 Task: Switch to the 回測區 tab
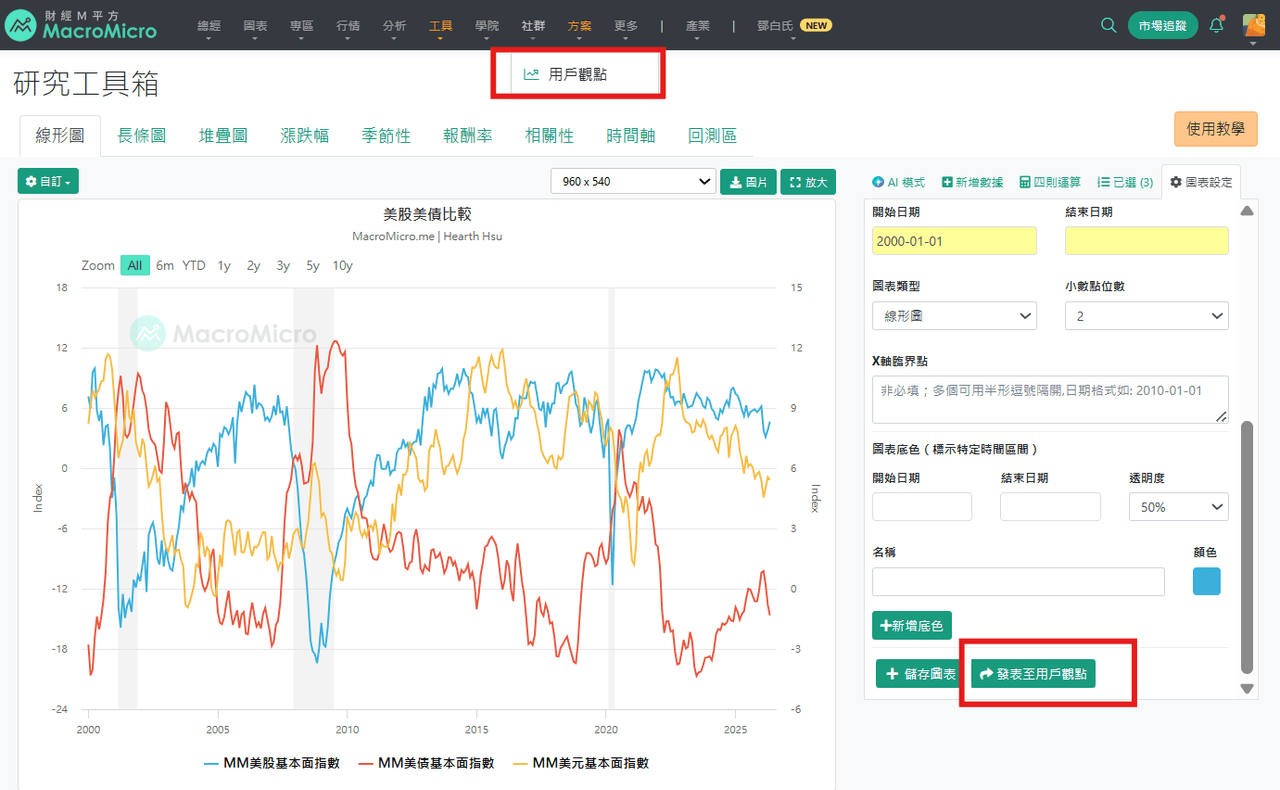click(713, 135)
